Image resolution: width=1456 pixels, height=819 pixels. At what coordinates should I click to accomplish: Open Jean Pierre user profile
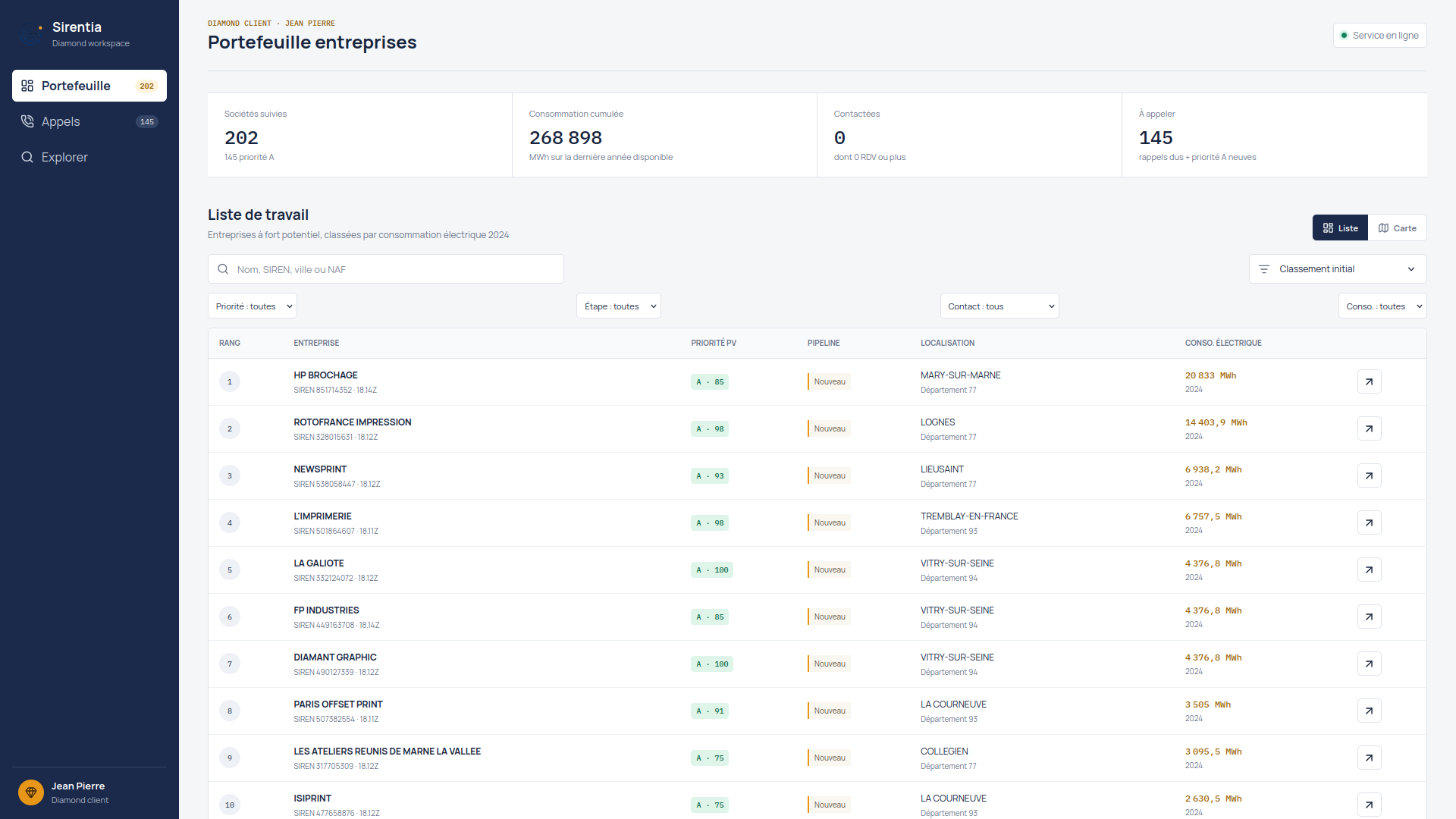click(x=89, y=792)
